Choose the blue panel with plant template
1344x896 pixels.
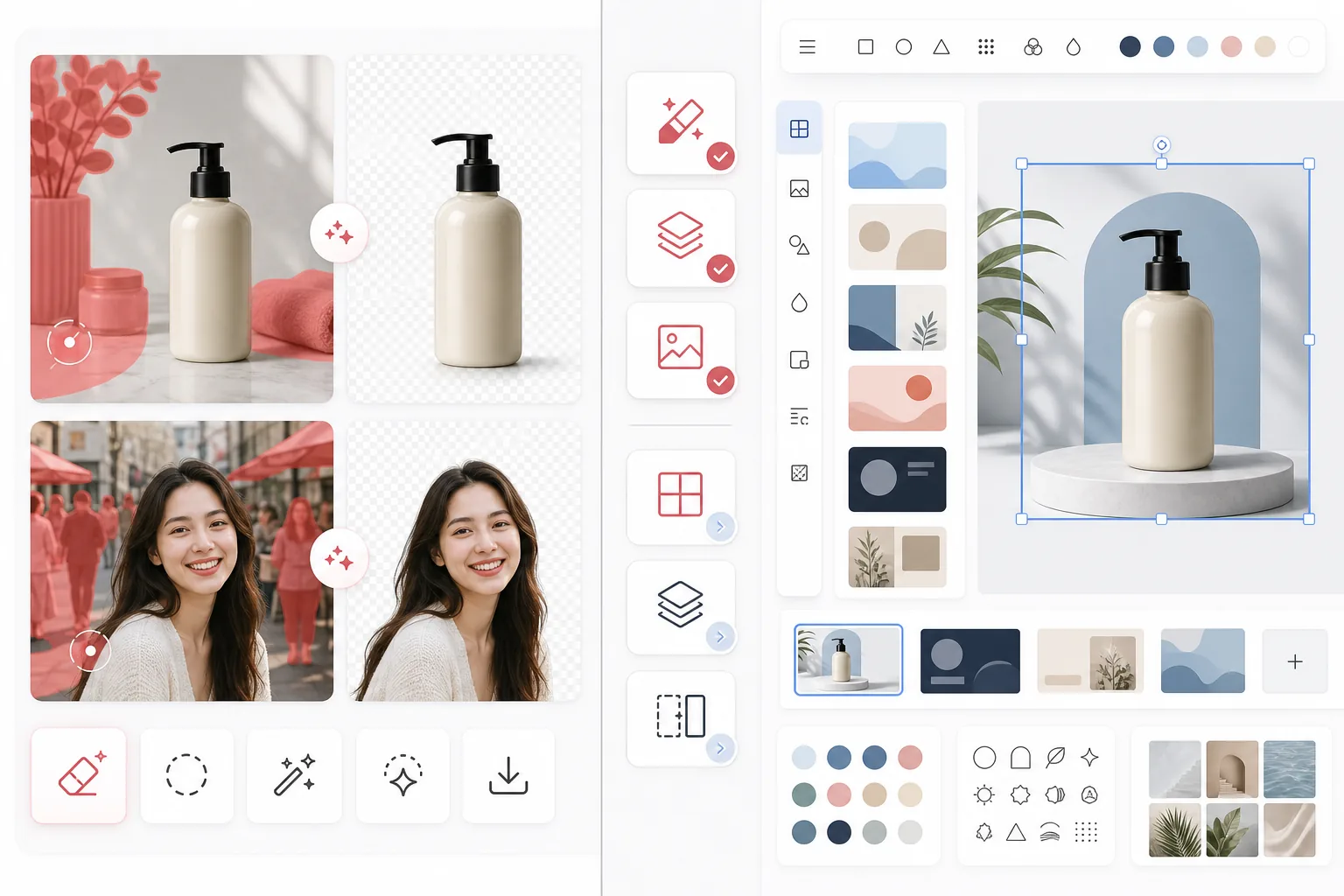(897, 318)
